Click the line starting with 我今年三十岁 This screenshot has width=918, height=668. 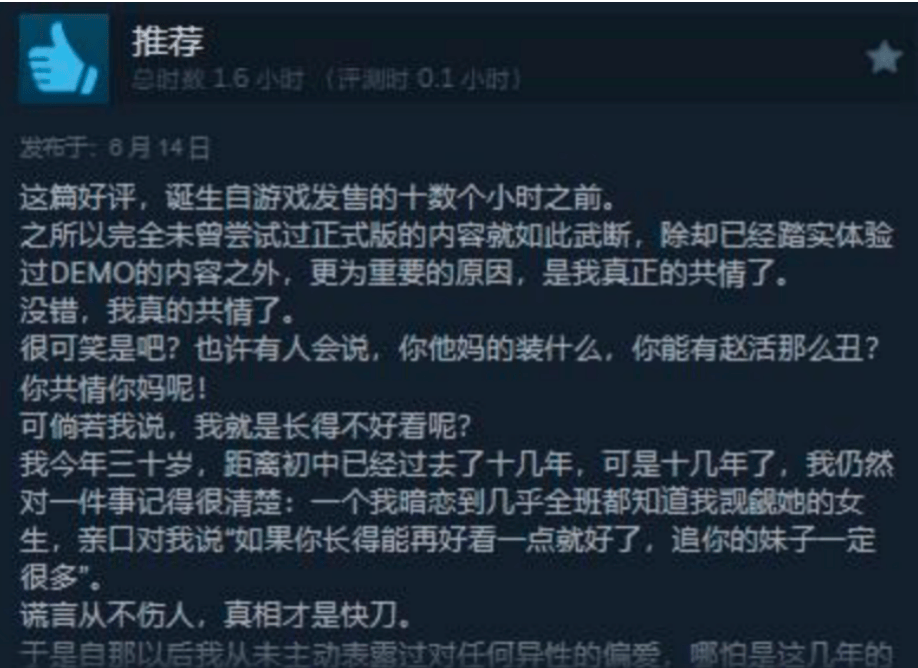point(457,464)
